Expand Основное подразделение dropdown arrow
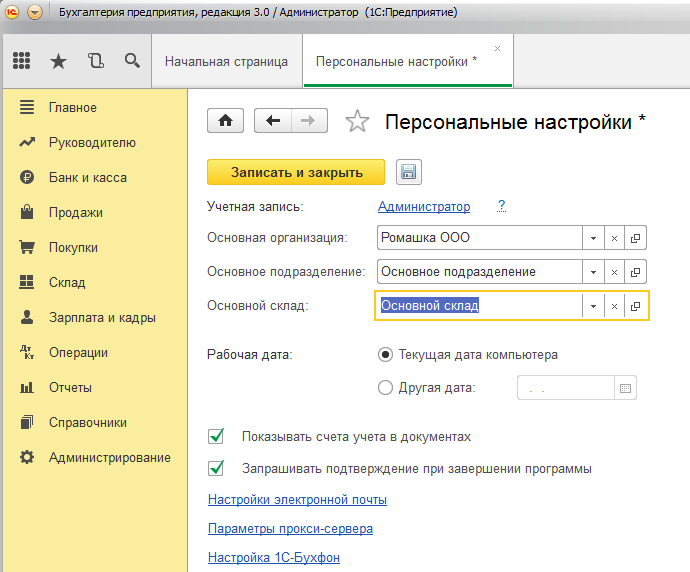The width and height of the screenshot is (690, 572). tap(593, 272)
